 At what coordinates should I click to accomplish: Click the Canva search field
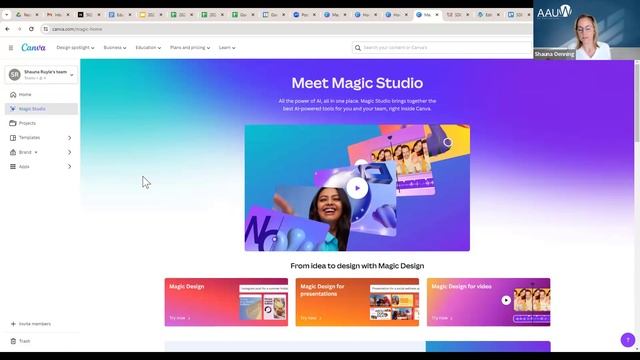click(443, 48)
